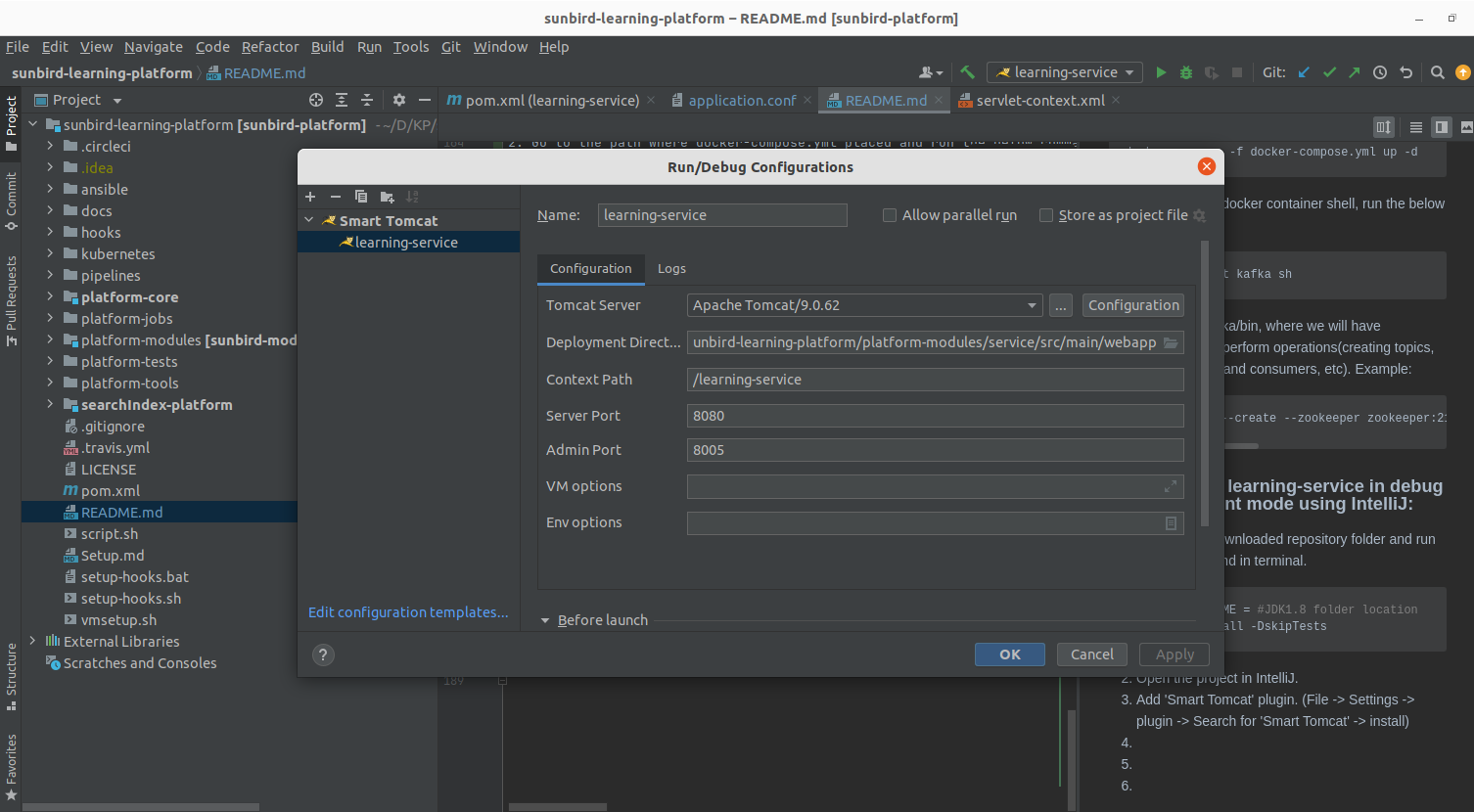Click the ellipsis button beside Tomcat Server
Screen dimensions: 1474x812
click(x=1061, y=305)
